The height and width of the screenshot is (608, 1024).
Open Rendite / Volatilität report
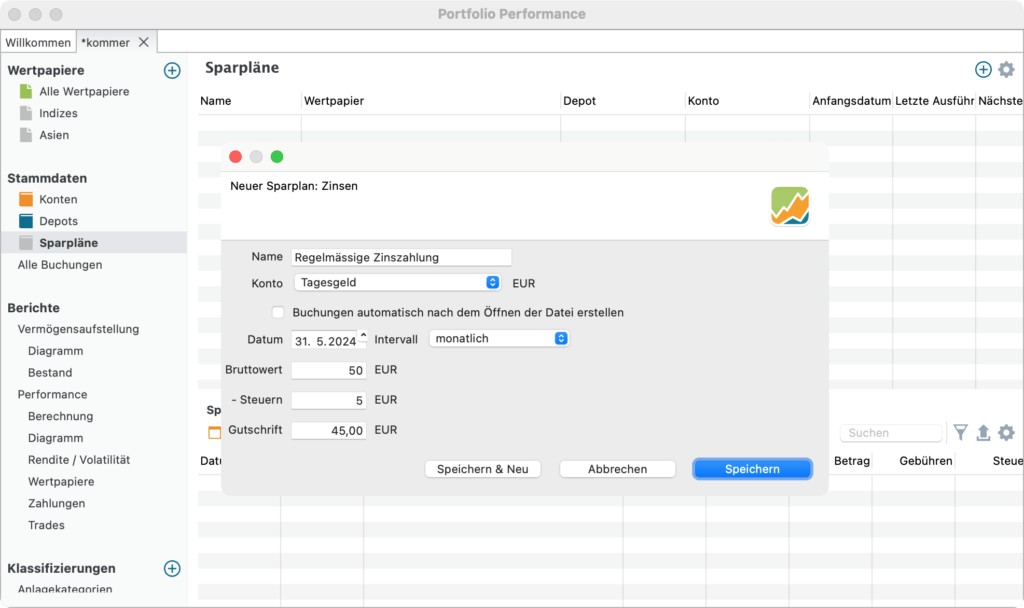point(79,460)
